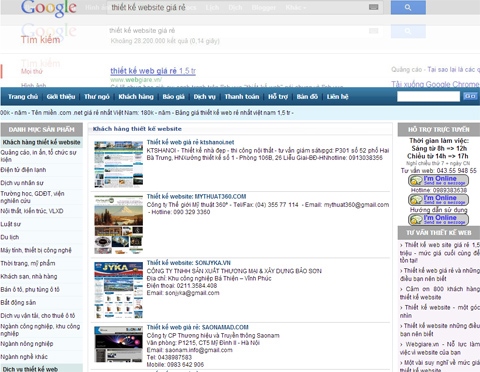Click the blue Google search magnifier button
This screenshot has height=372, width=480.
coord(408,7)
